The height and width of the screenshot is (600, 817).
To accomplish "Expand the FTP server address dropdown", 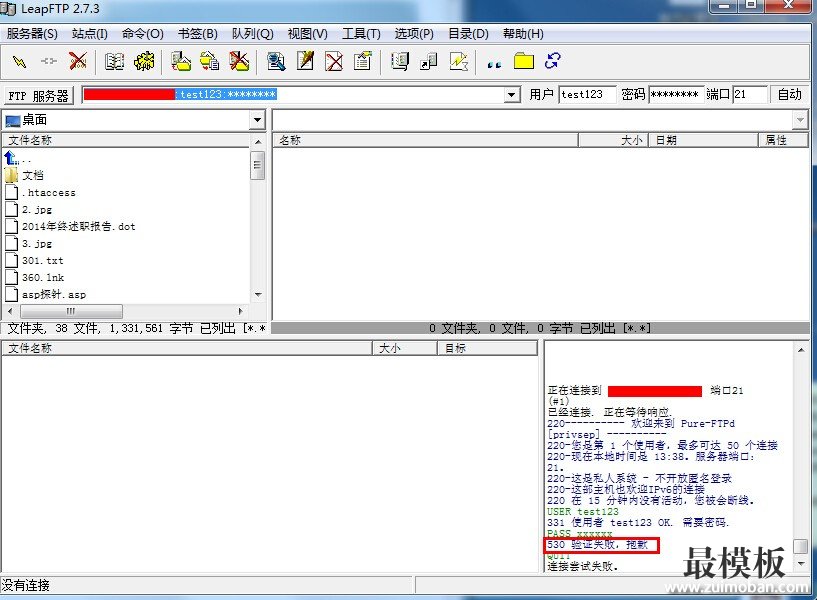I will click(x=512, y=95).
